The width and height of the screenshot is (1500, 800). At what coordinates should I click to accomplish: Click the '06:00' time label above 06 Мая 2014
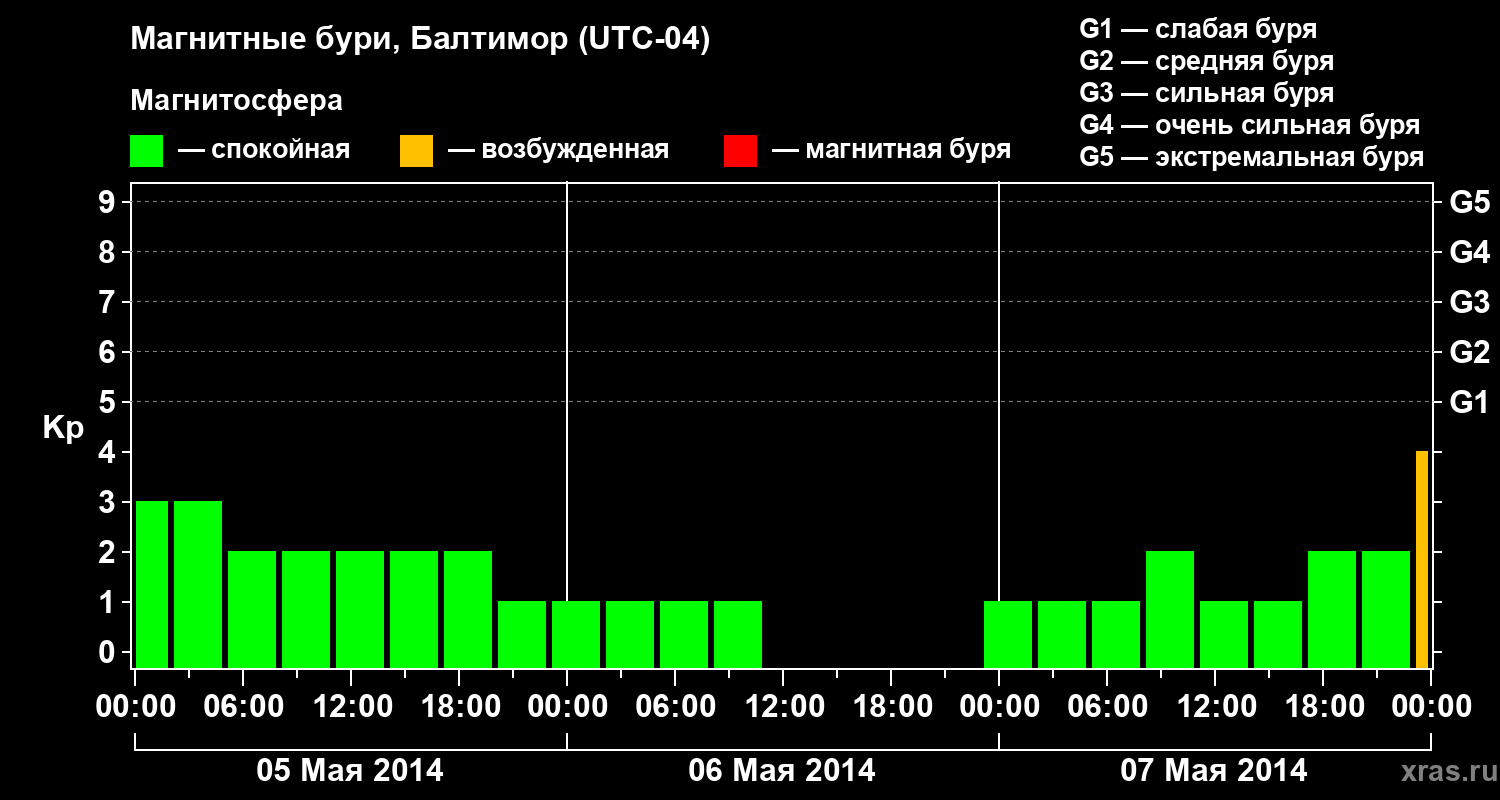point(675,706)
